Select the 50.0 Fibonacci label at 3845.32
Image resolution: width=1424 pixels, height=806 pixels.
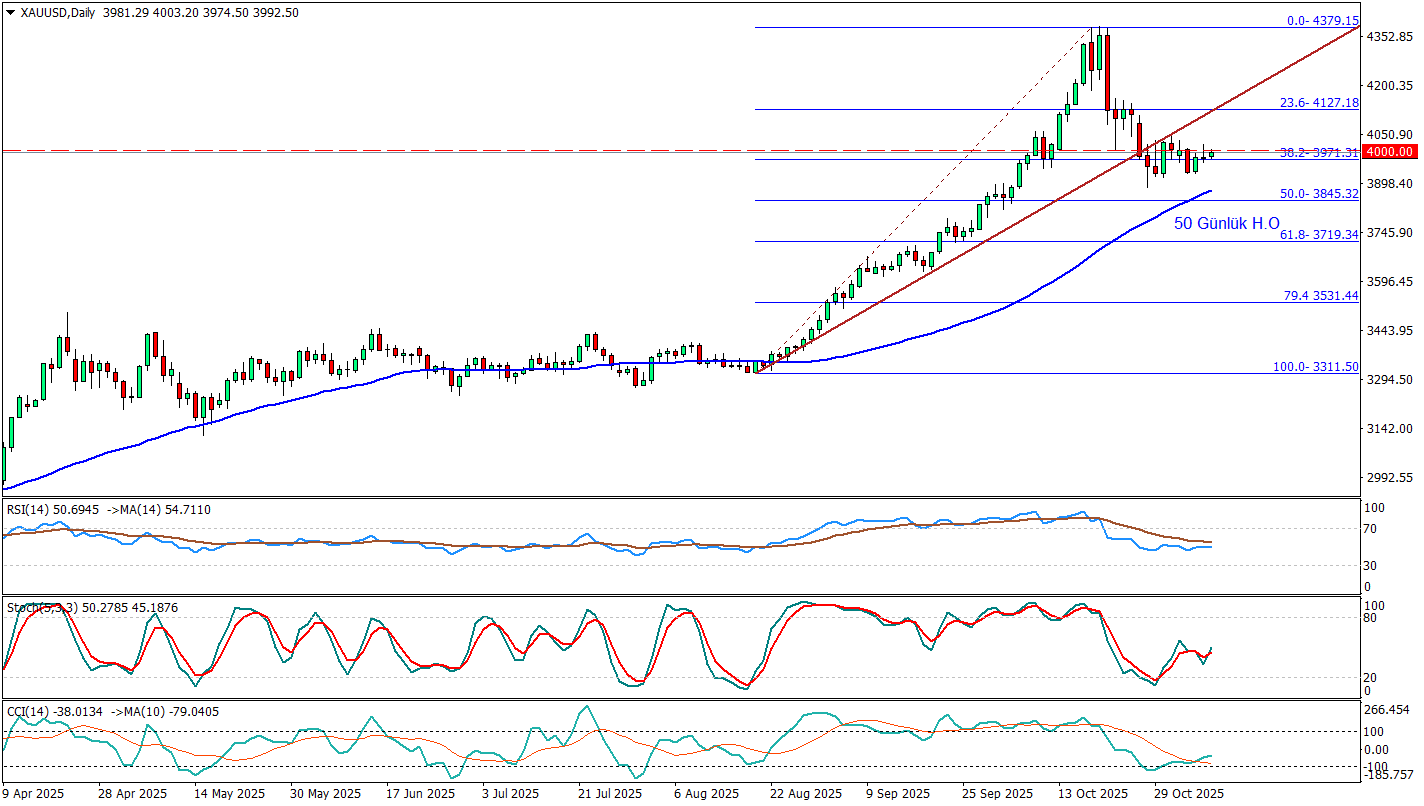[x=1320, y=194]
